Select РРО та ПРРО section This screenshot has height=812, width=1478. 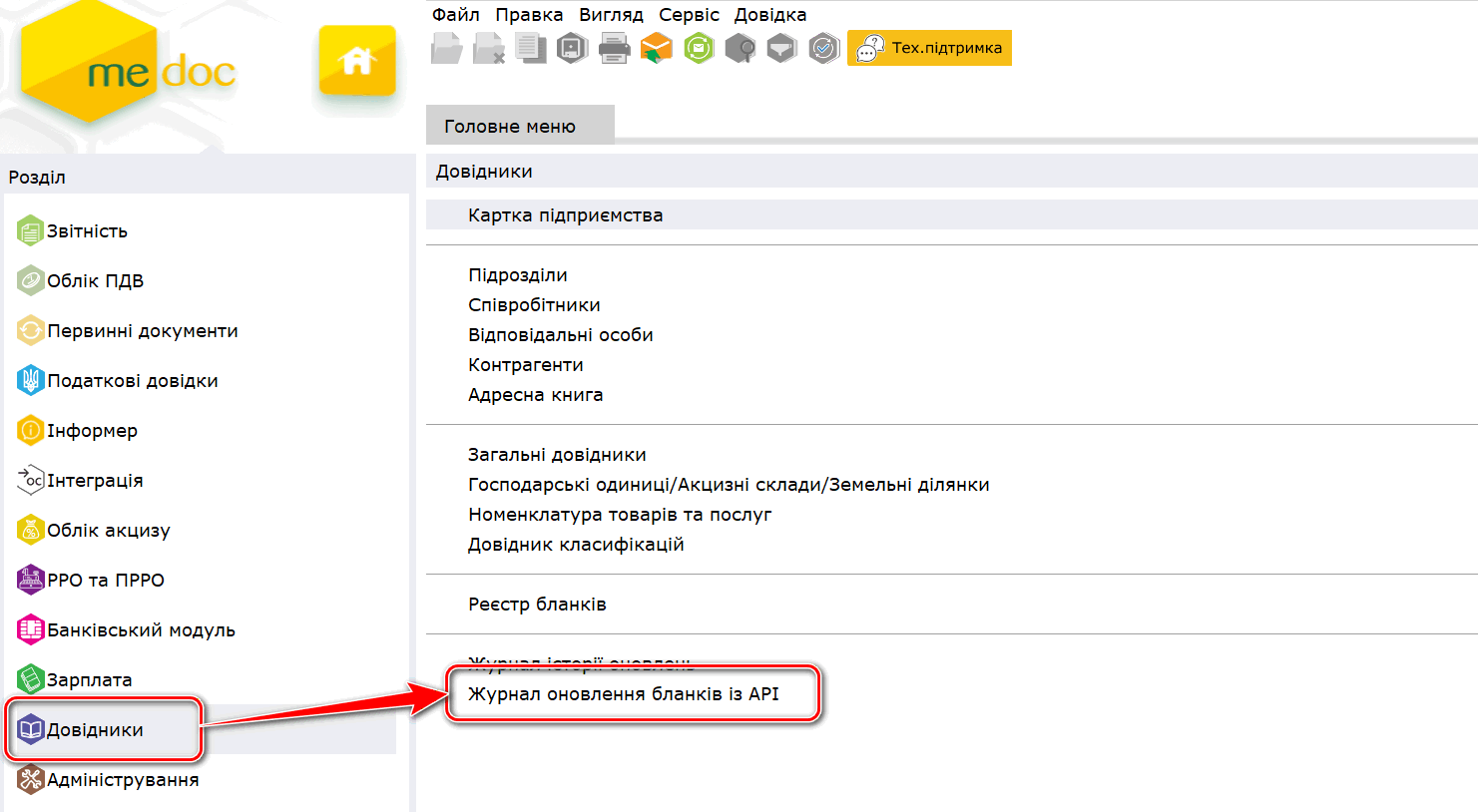[105, 581]
